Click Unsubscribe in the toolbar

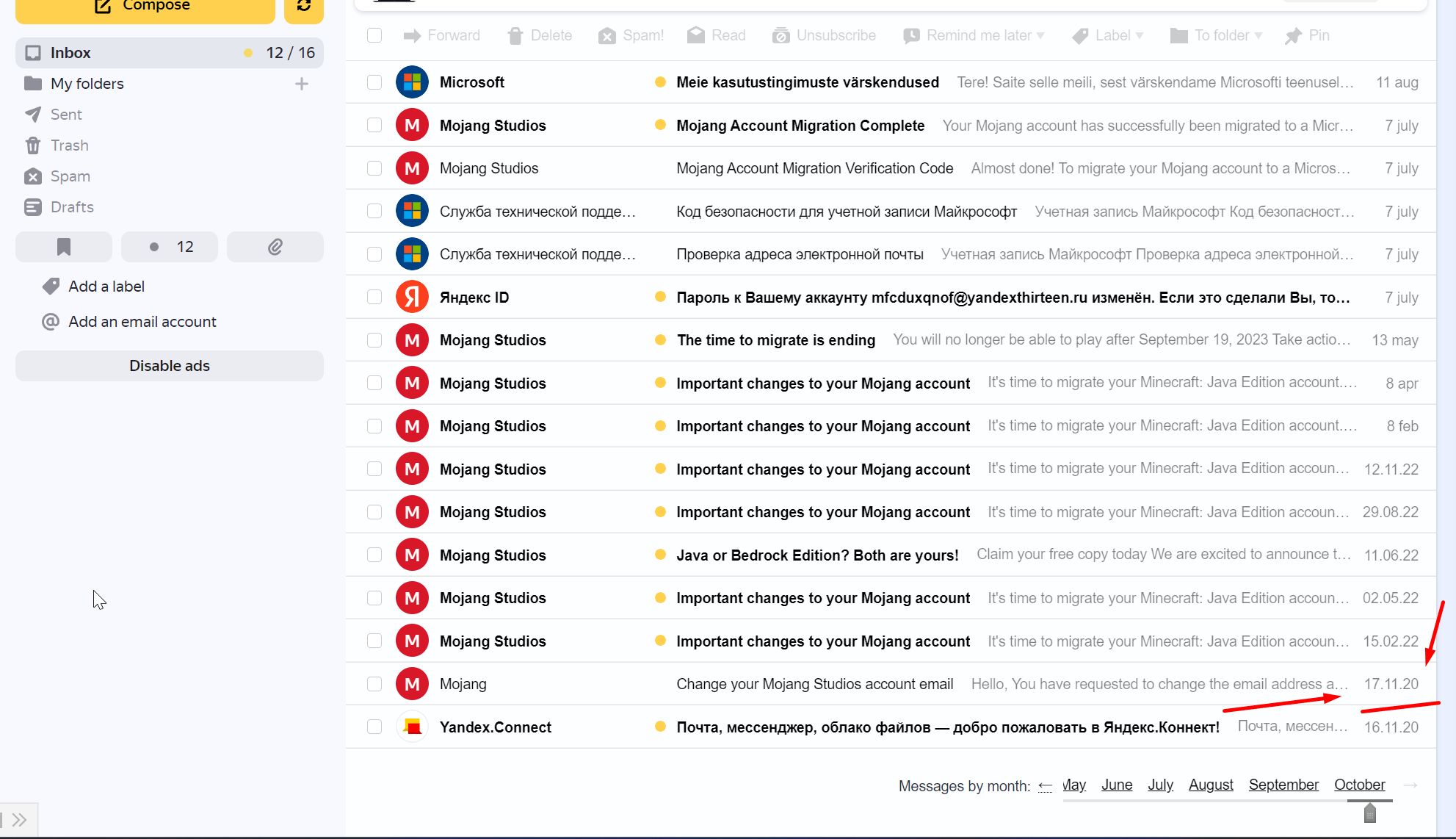(824, 35)
